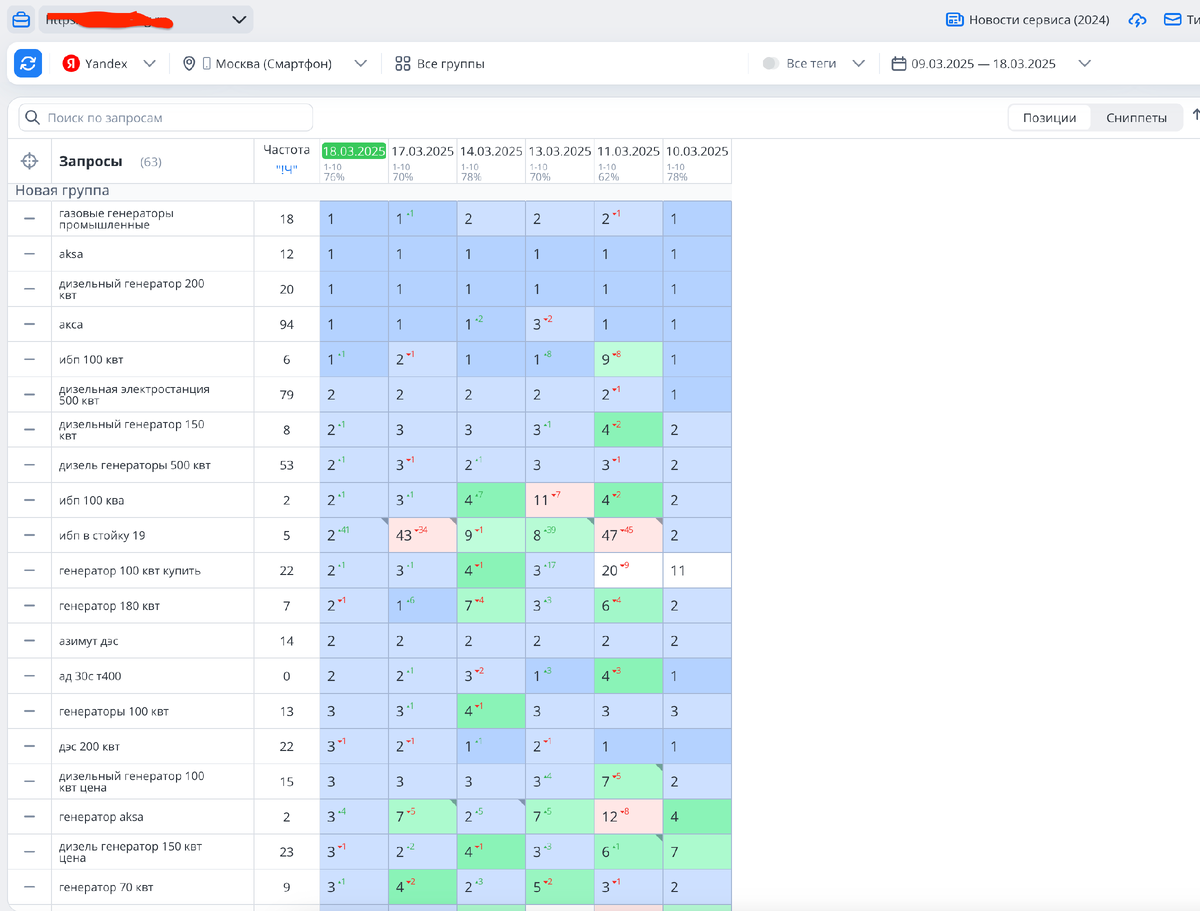Image resolution: width=1200 pixels, height=911 pixels.
Task: Select the highlighted 18.03.2025 date column
Action: pos(354,151)
